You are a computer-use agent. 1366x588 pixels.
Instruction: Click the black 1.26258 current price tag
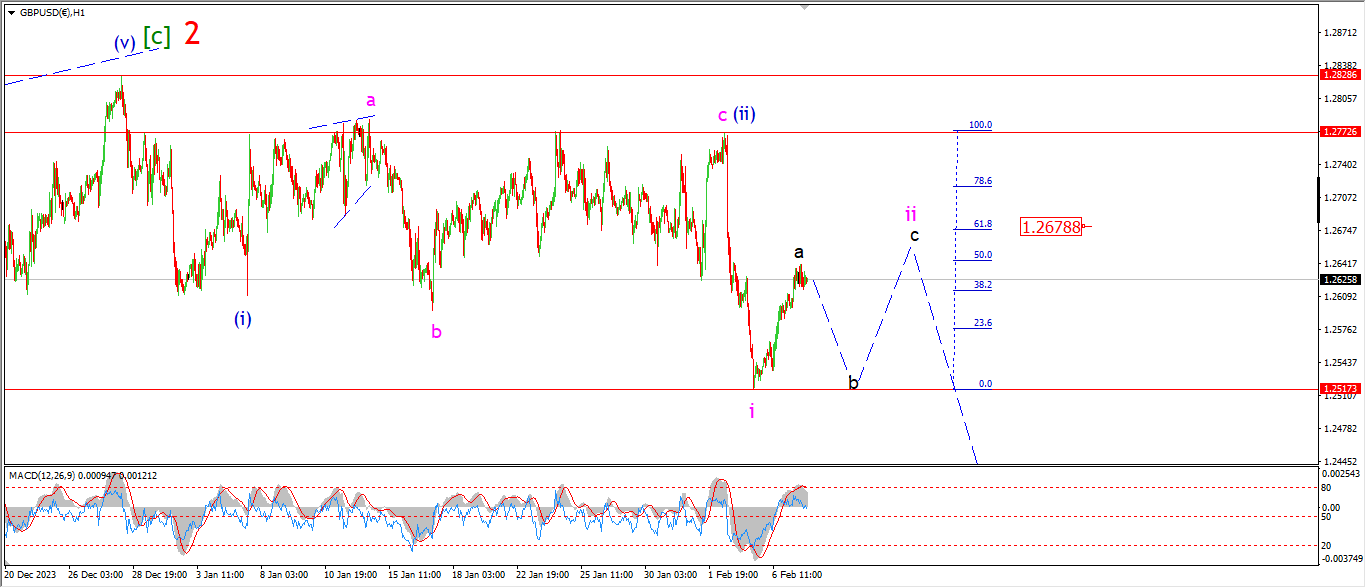point(1338,280)
